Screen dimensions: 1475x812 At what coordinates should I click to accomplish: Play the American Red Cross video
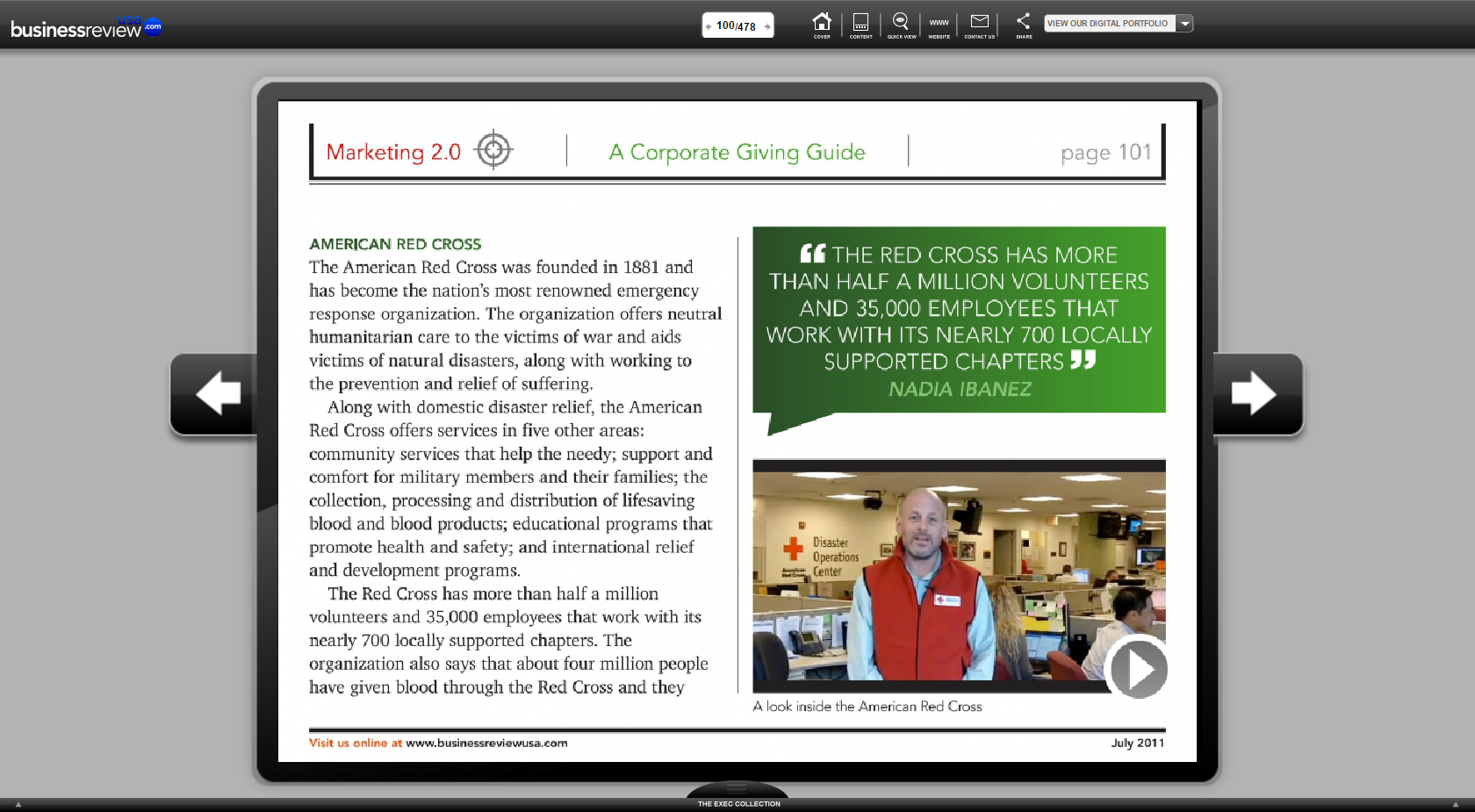[x=1138, y=669]
